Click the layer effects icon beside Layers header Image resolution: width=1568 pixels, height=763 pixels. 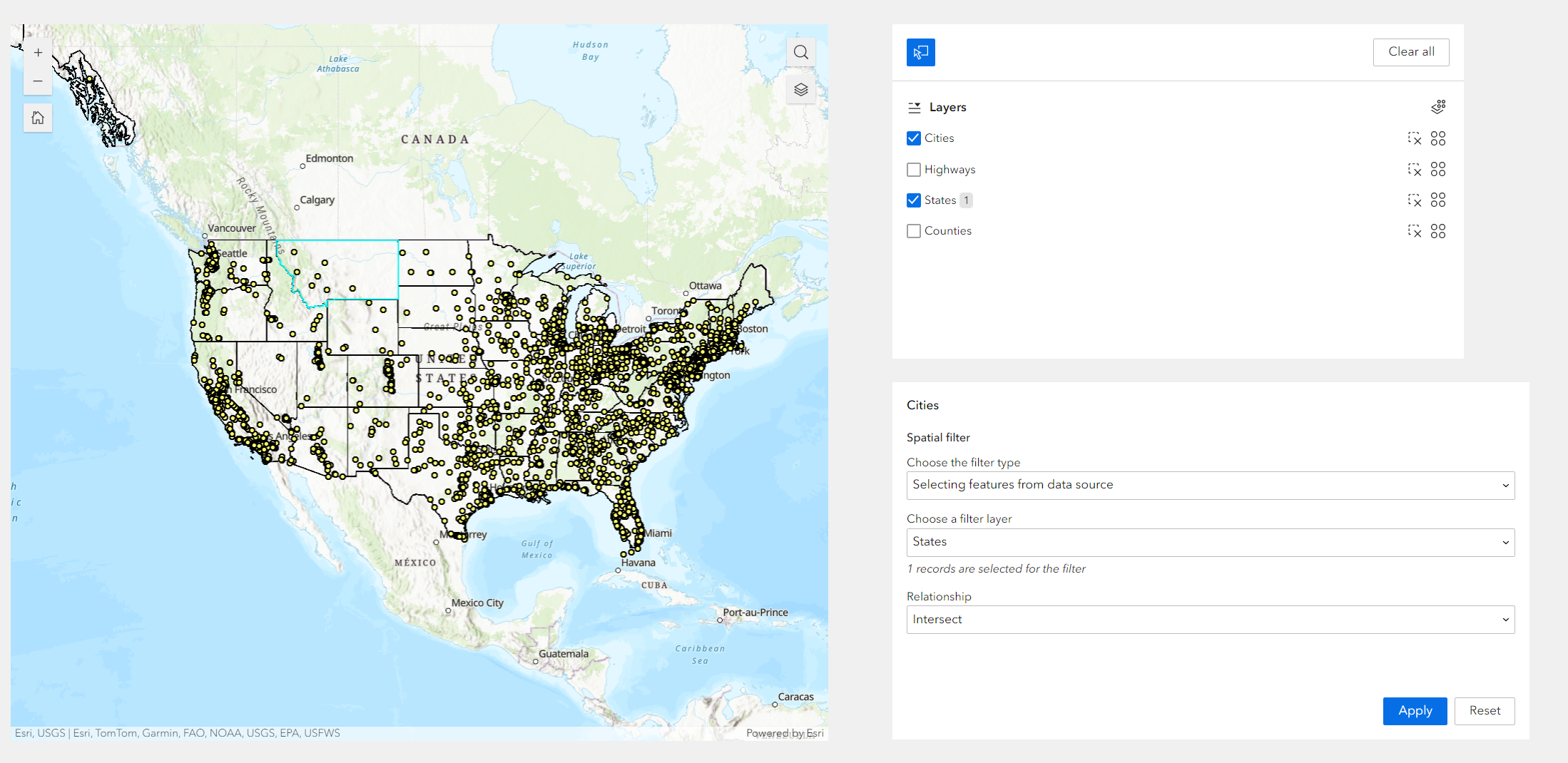(1438, 106)
